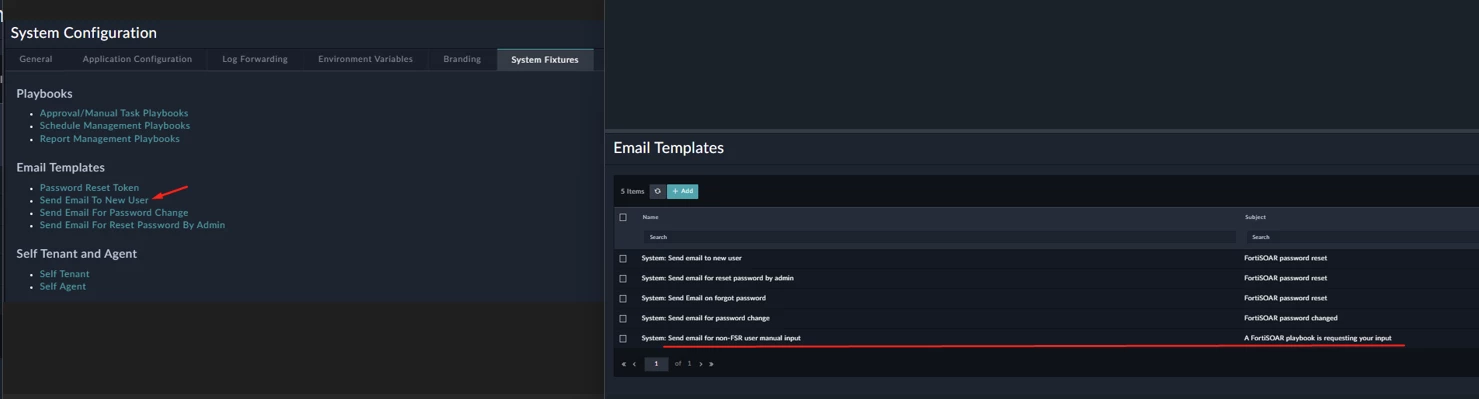
Task: Sort by the Subject column header
Action: [x=1255, y=217]
